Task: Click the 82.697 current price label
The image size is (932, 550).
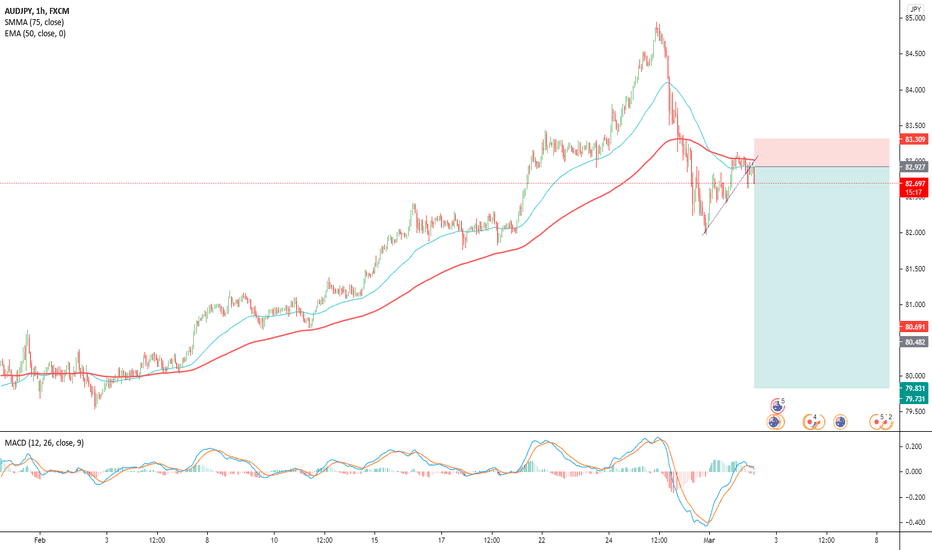Action: coord(914,184)
